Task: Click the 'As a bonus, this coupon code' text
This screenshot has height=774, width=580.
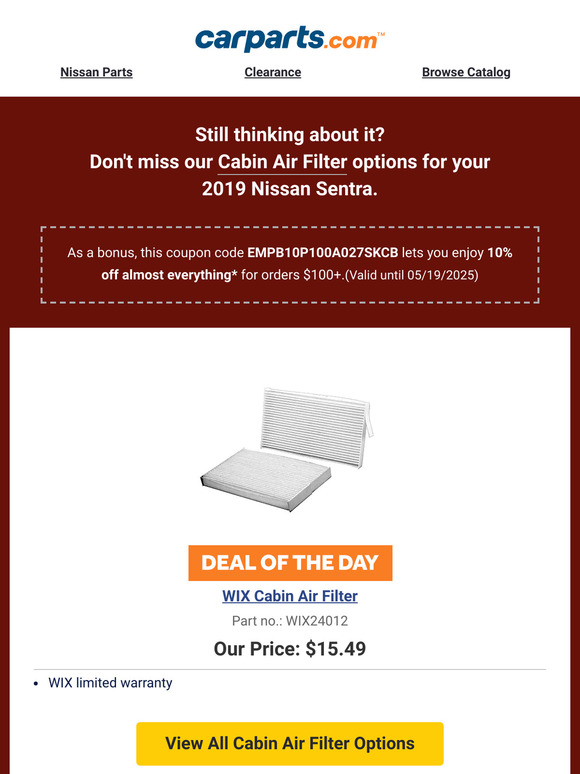Action: pyautogui.click(x=155, y=253)
